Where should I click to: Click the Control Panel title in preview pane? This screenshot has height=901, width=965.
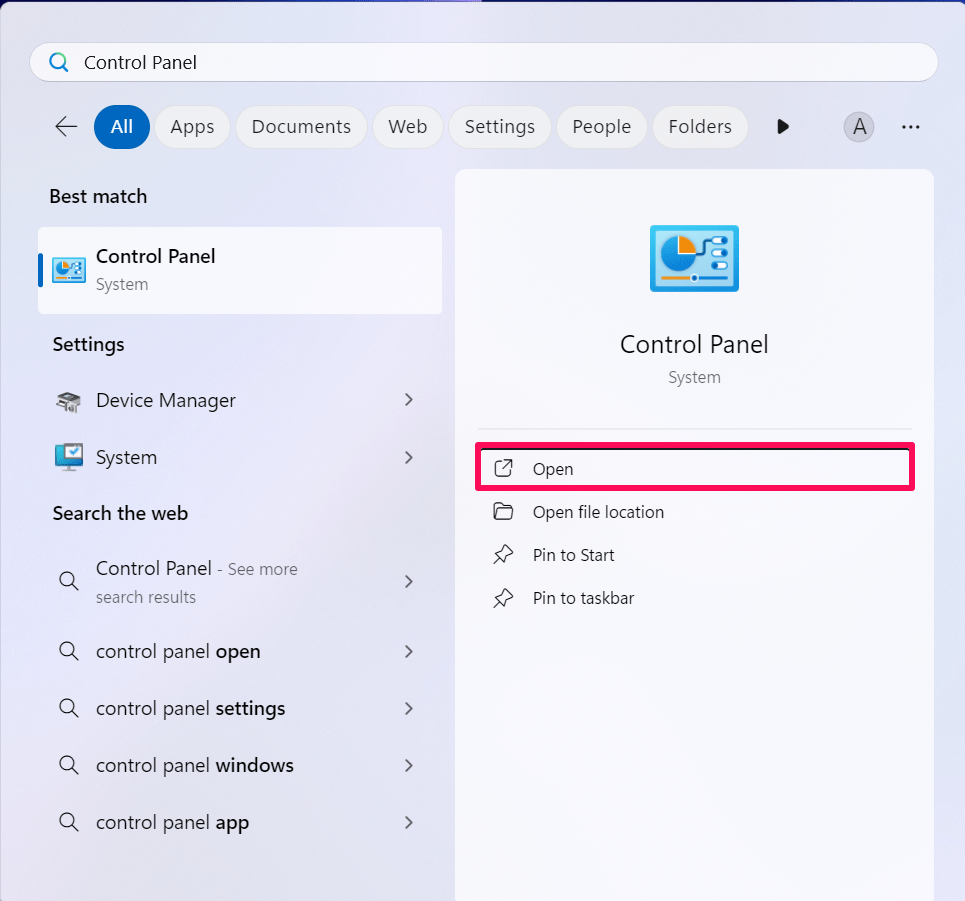(694, 345)
